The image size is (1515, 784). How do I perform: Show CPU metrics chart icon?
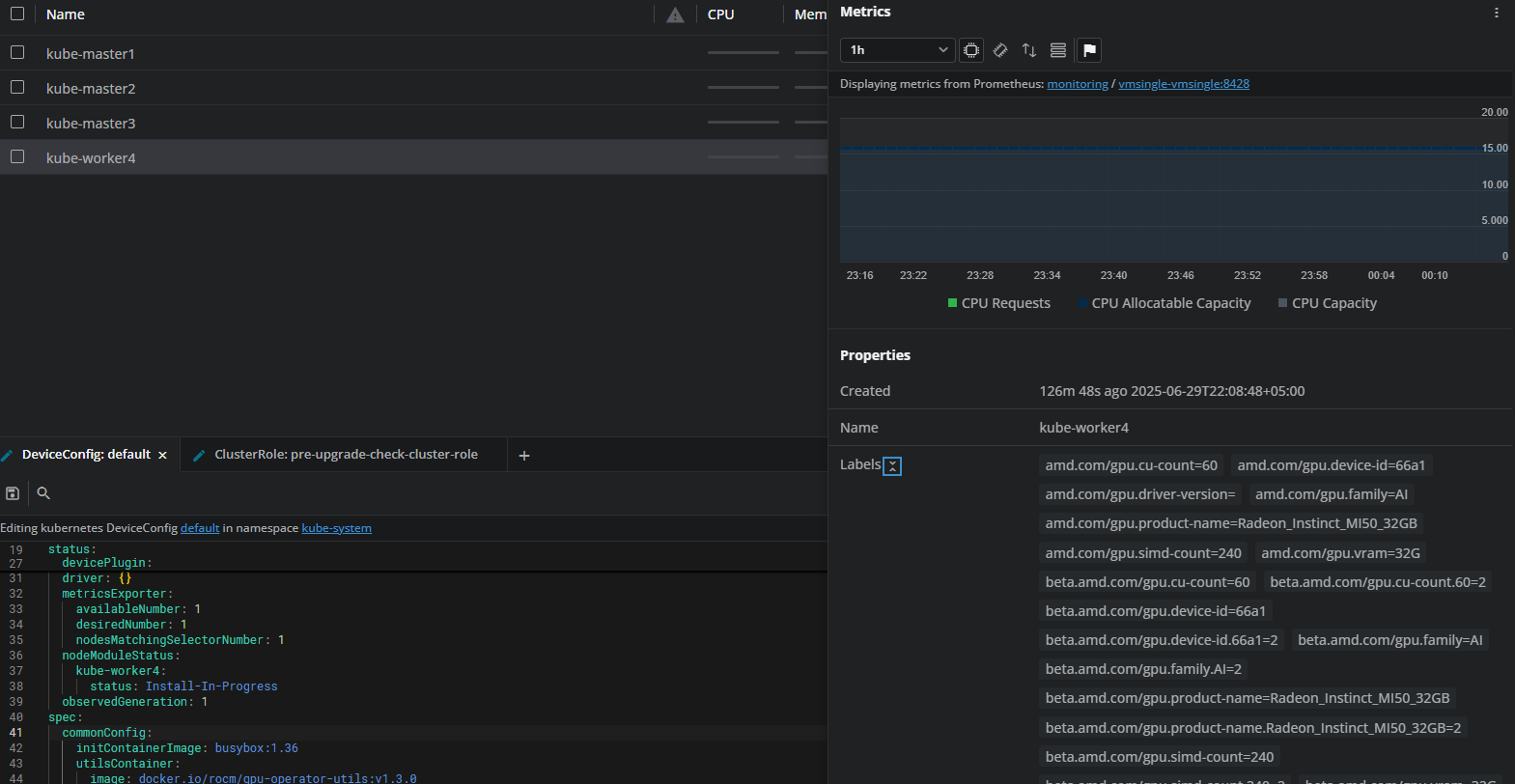point(971,50)
